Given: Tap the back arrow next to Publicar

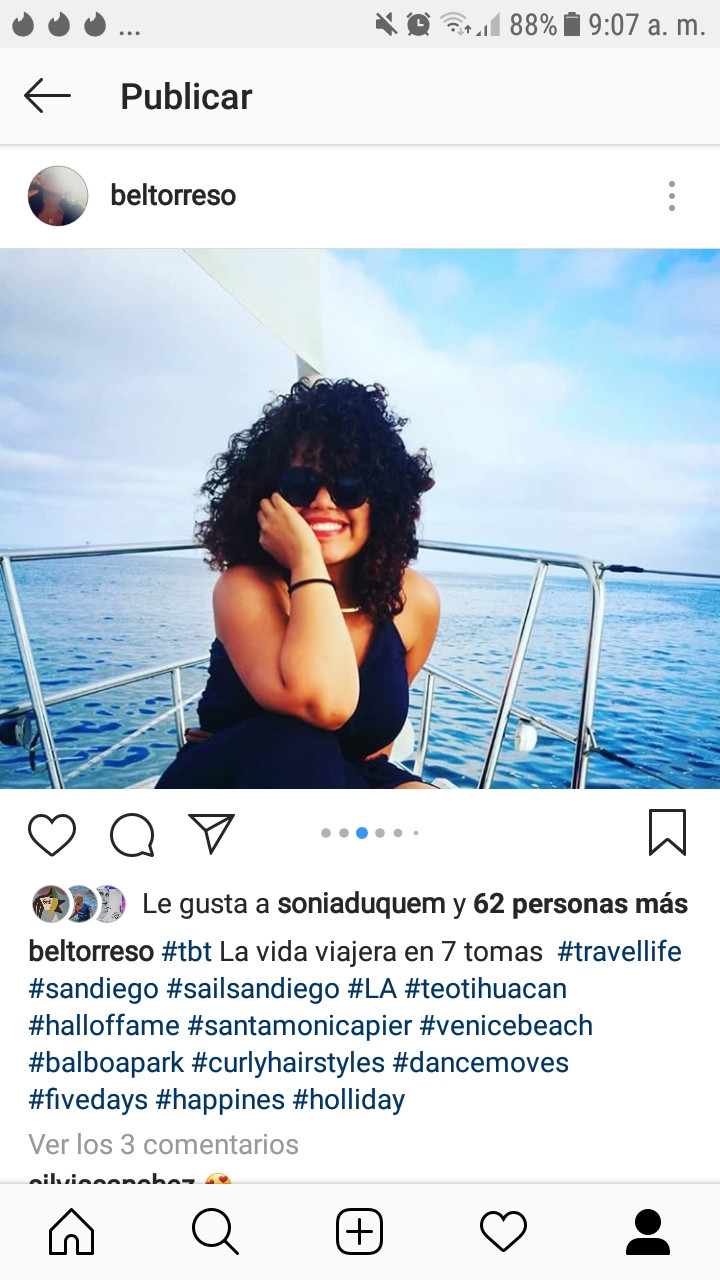Looking at the screenshot, I should [x=47, y=96].
